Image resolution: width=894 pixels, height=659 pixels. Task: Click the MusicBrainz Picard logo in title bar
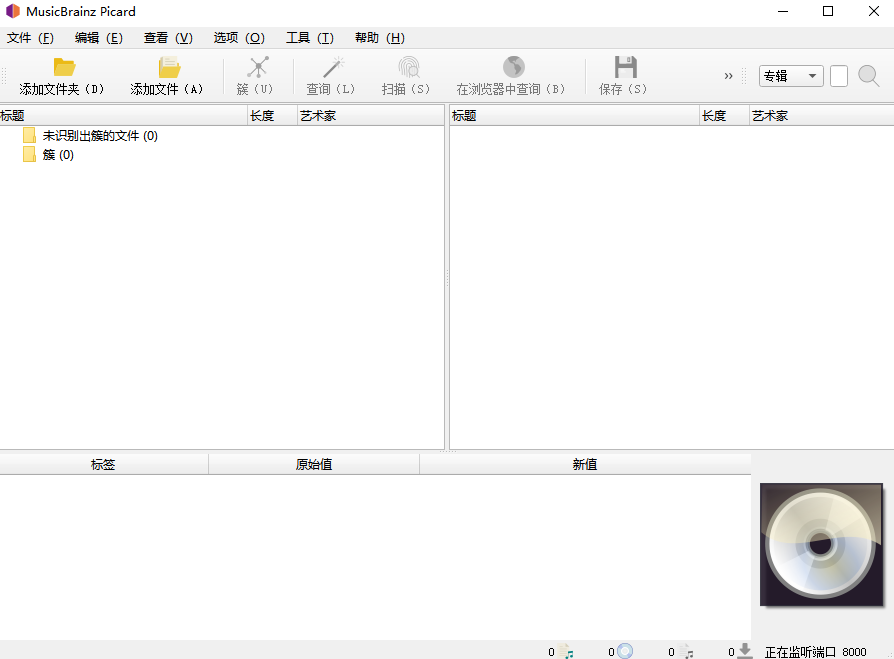click(13, 11)
